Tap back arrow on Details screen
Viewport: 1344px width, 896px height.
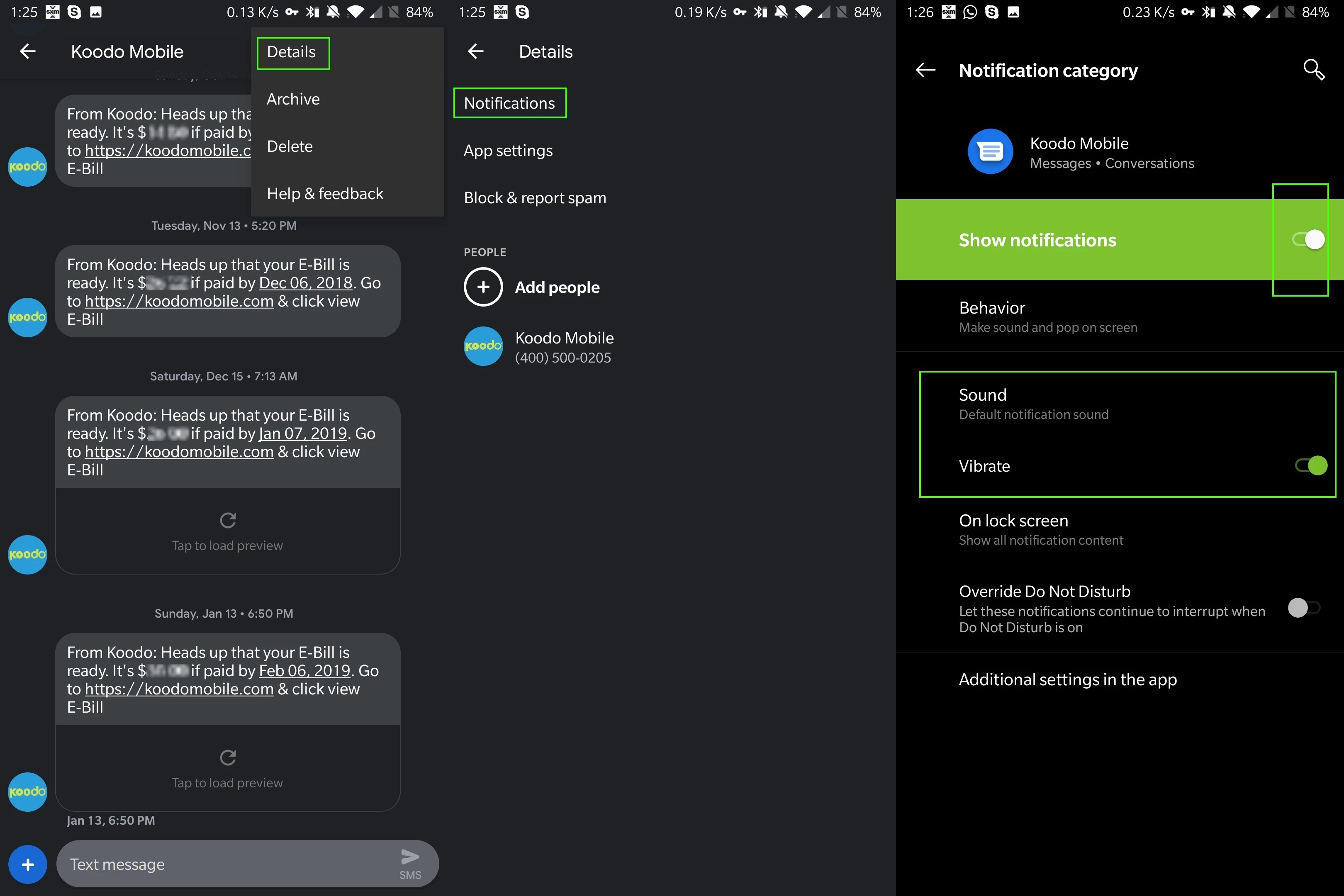pyautogui.click(x=475, y=51)
